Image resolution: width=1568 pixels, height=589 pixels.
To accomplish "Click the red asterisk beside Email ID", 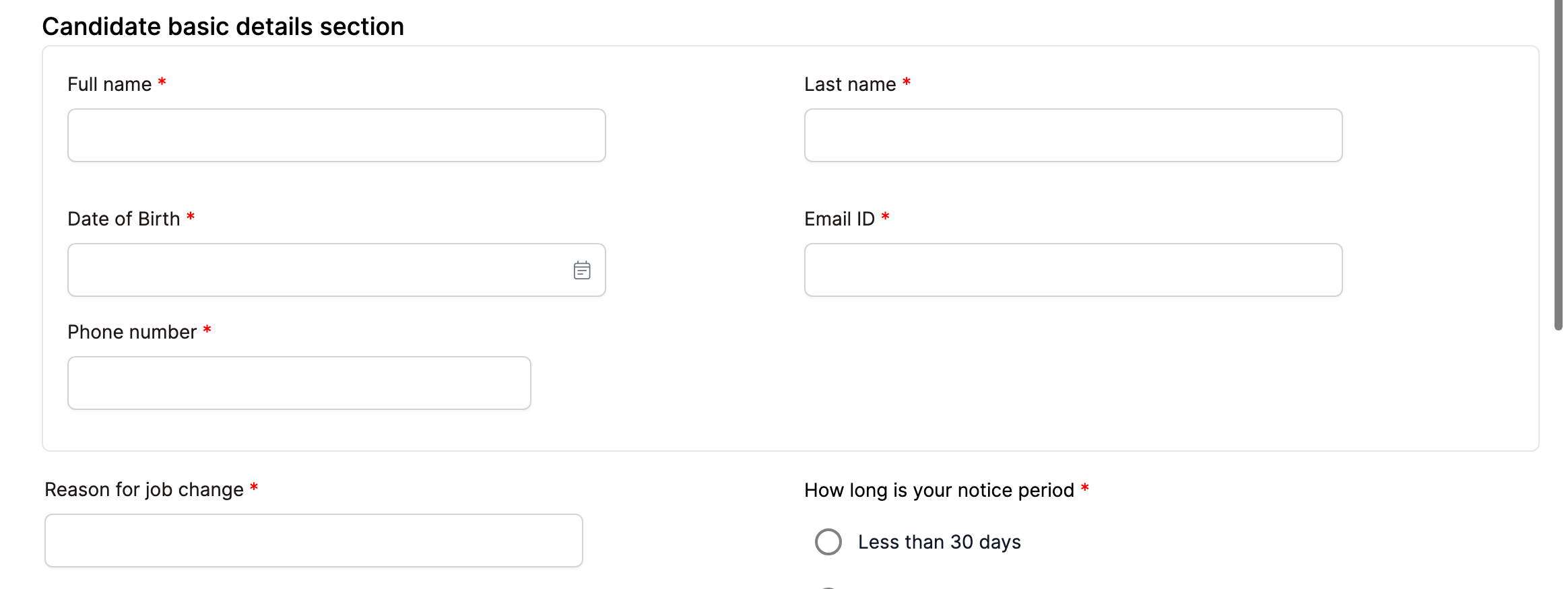I will [x=885, y=217].
